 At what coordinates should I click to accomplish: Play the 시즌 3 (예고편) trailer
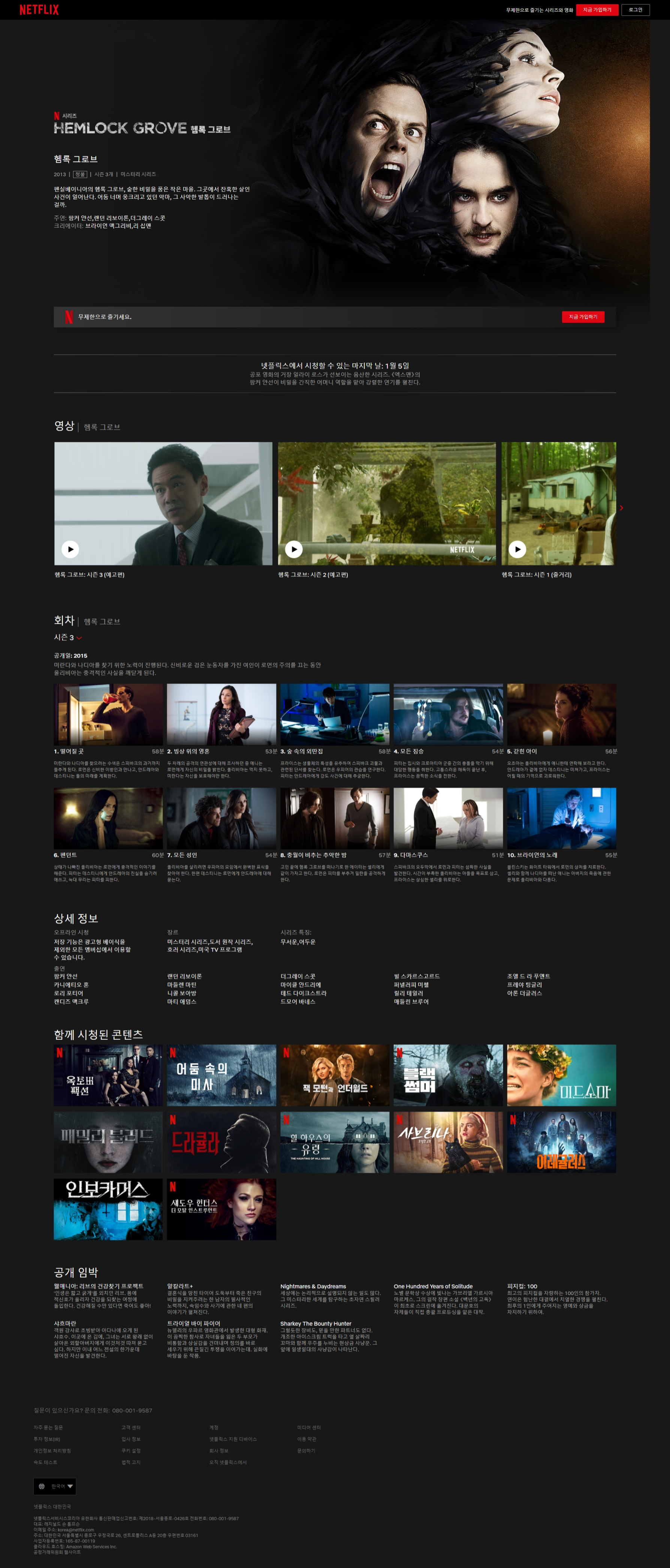[x=70, y=549]
